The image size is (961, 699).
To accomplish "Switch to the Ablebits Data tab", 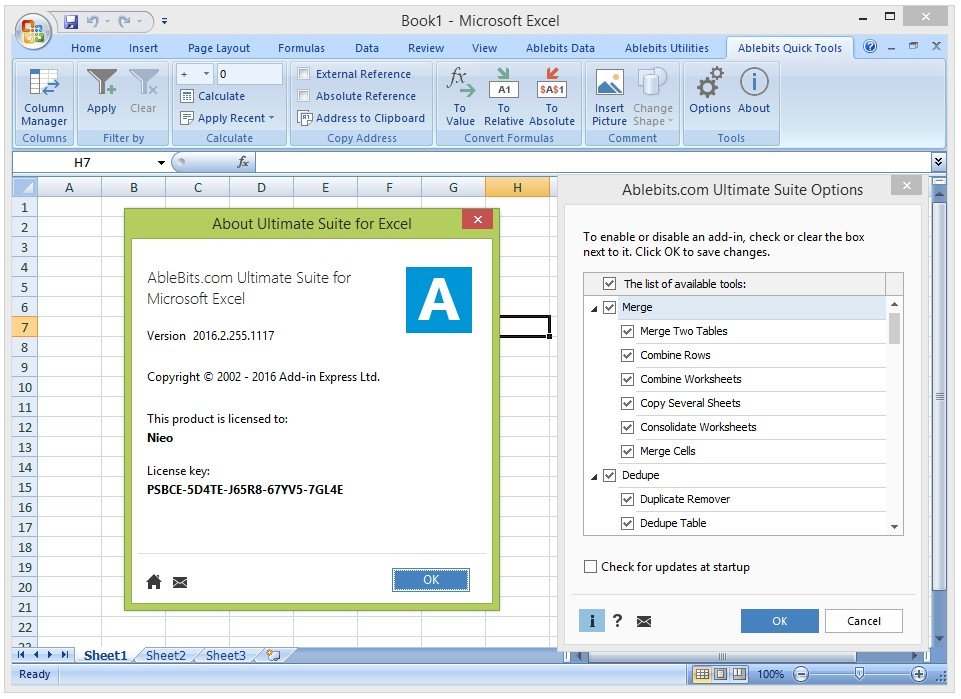I will pos(560,48).
